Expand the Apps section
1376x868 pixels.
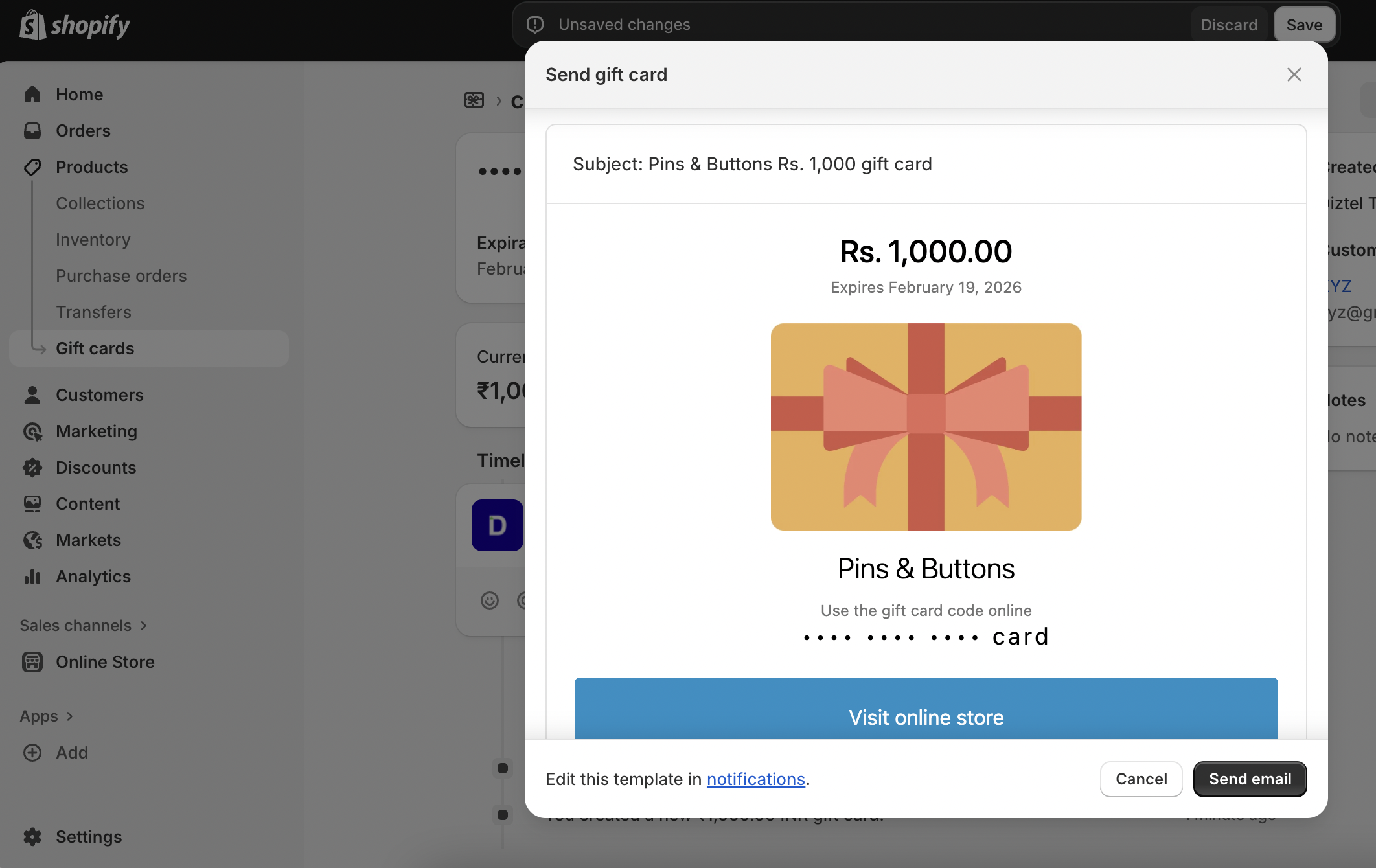click(x=69, y=716)
